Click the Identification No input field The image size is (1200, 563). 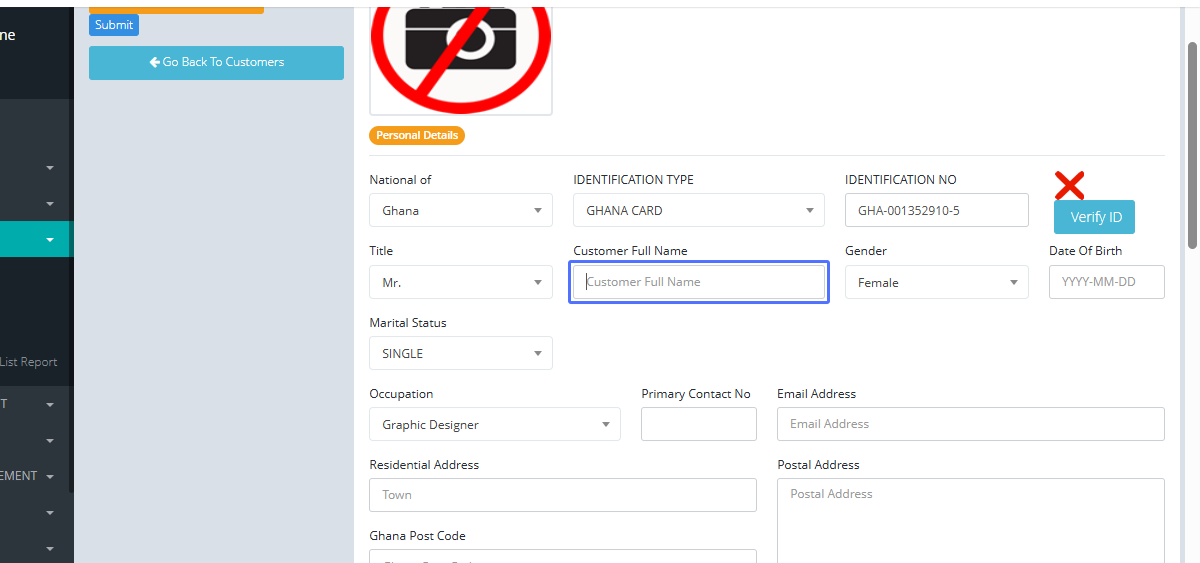[x=936, y=211]
